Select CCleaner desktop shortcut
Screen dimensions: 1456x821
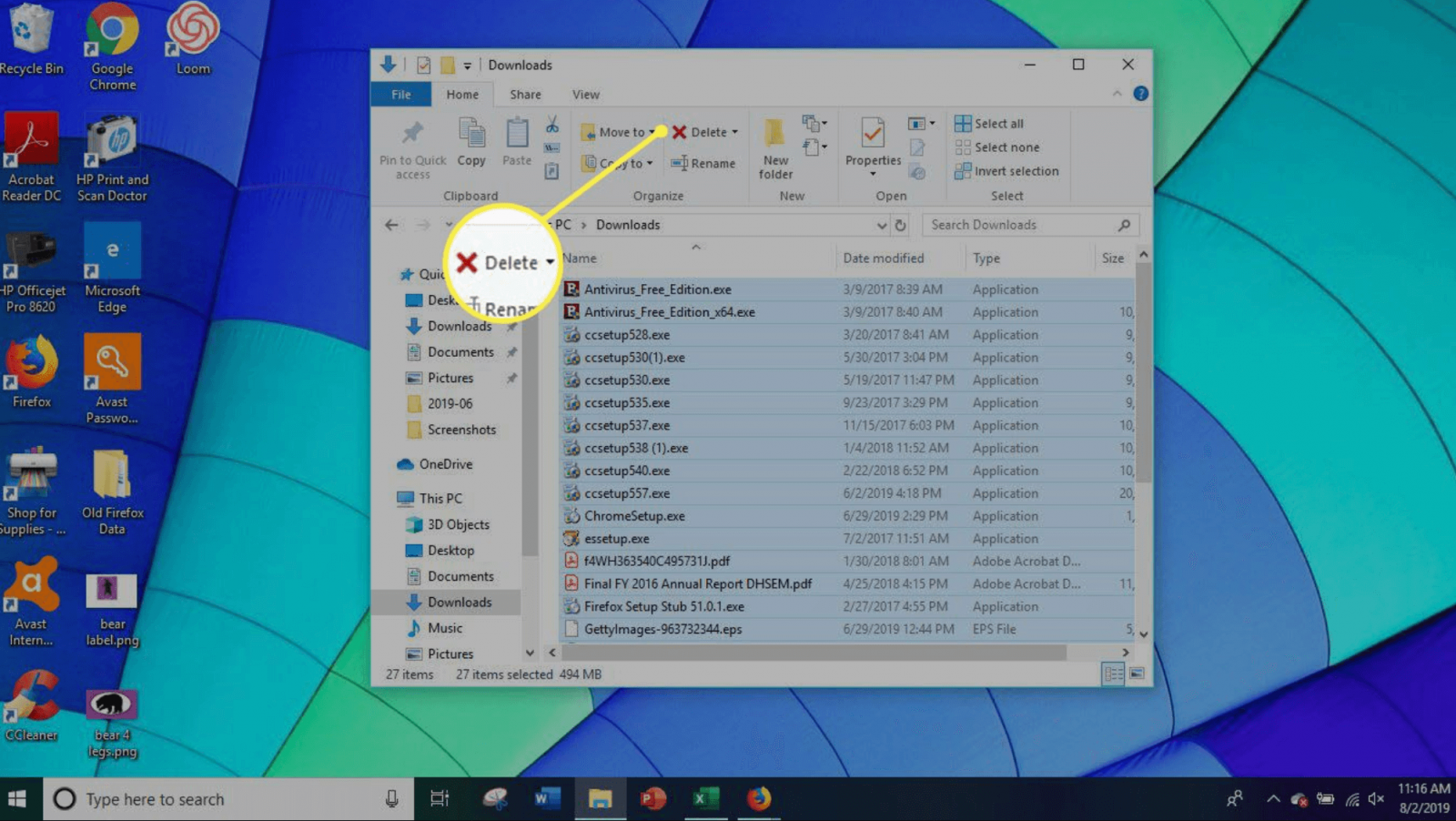pos(32,706)
